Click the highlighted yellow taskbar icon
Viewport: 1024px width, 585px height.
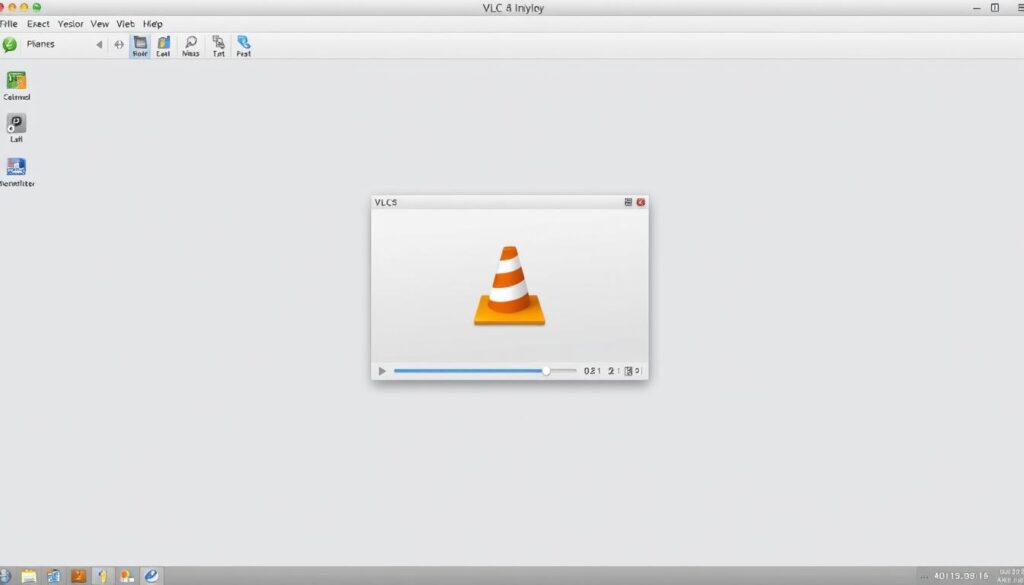(103, 576)
